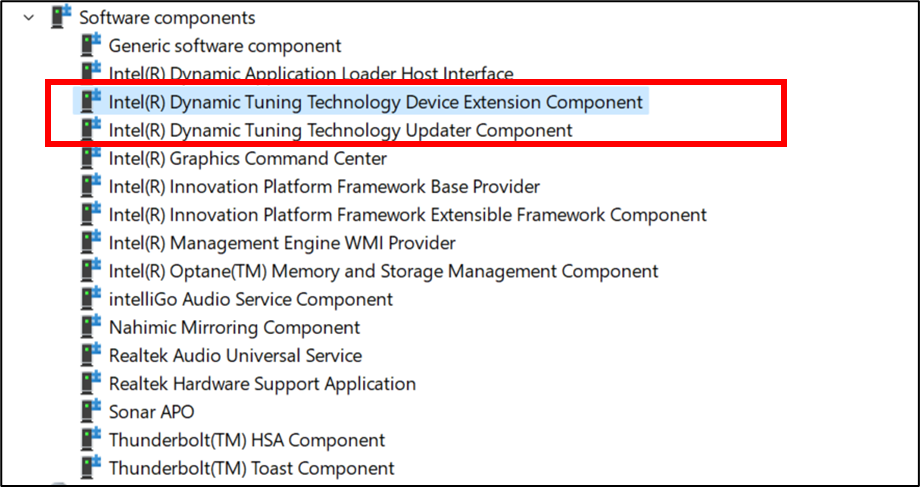Click icon for Realtek Audio Universal Service
The width and height of the screenshot is (920, 487).
click(x=92, y=355)
